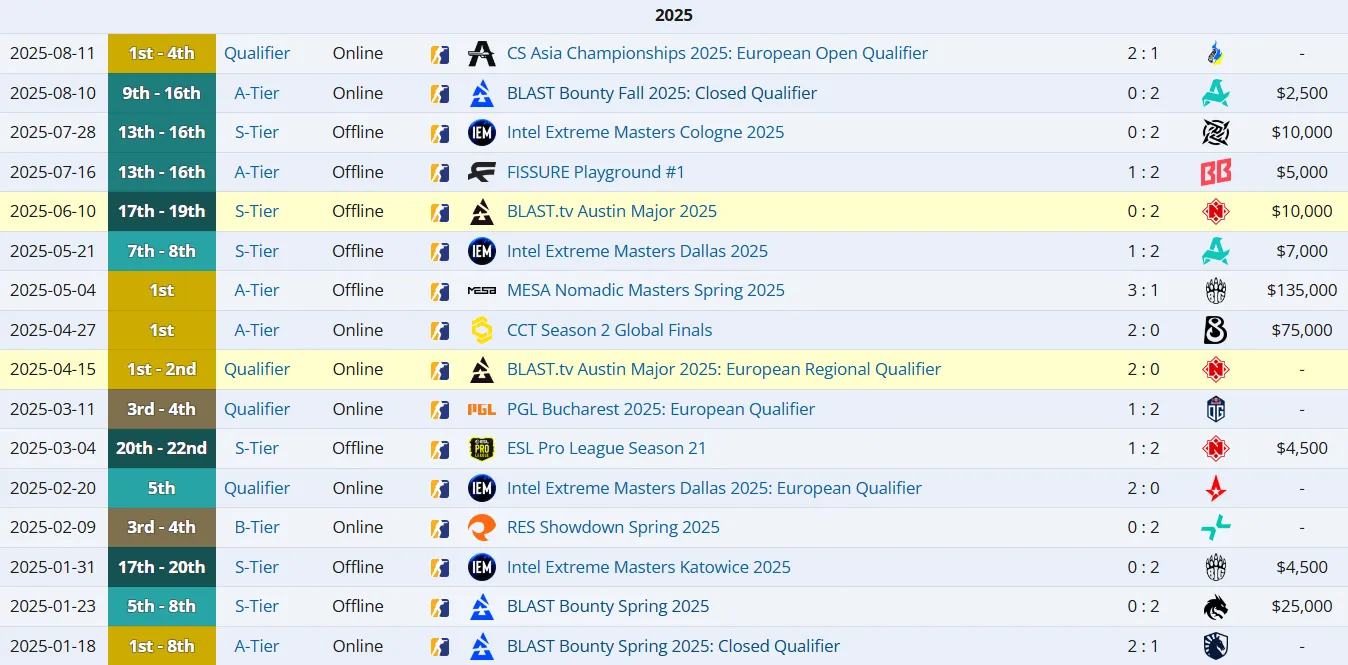Click the opponent team logo in BLAST Bounty Spring 2025 row

(1216, 606)
